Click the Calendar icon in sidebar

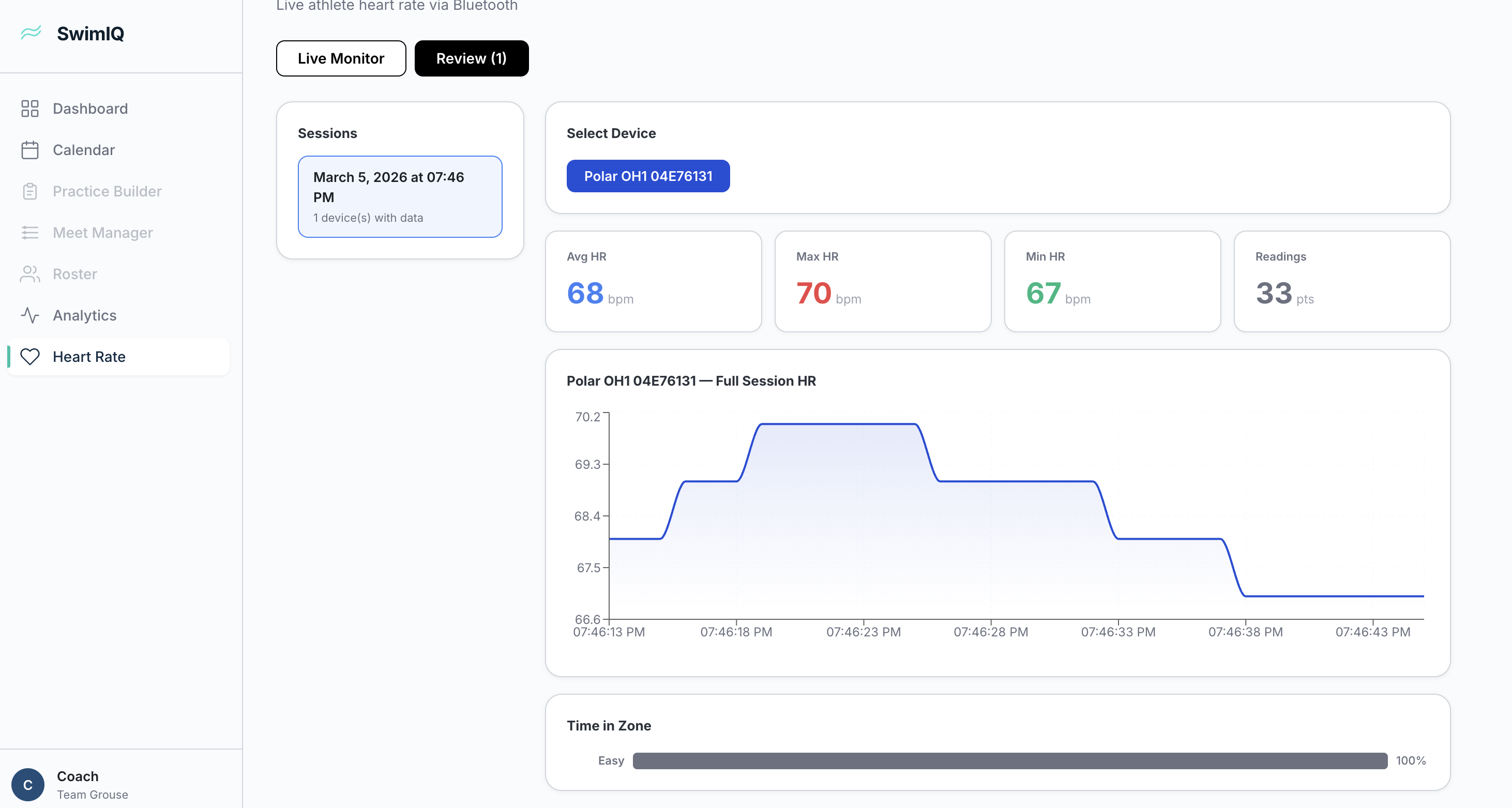(29, 150)
